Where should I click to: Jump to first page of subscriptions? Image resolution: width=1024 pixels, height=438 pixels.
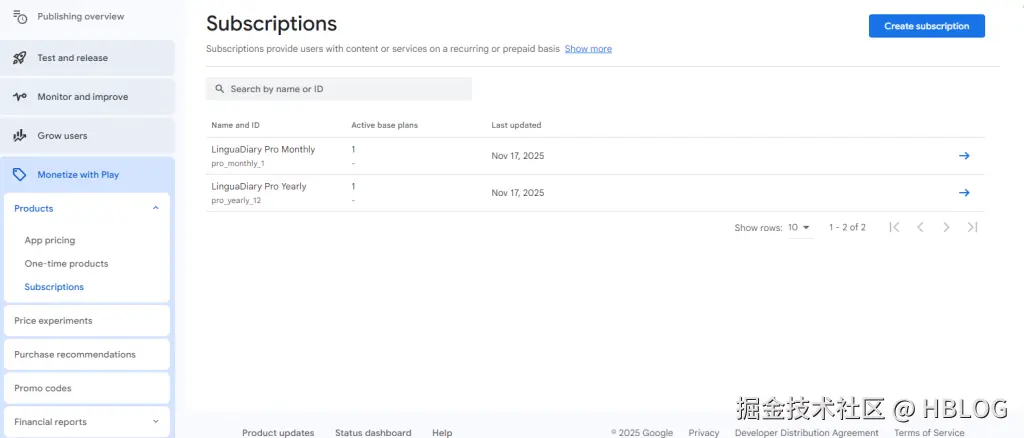tap(894, 228)
